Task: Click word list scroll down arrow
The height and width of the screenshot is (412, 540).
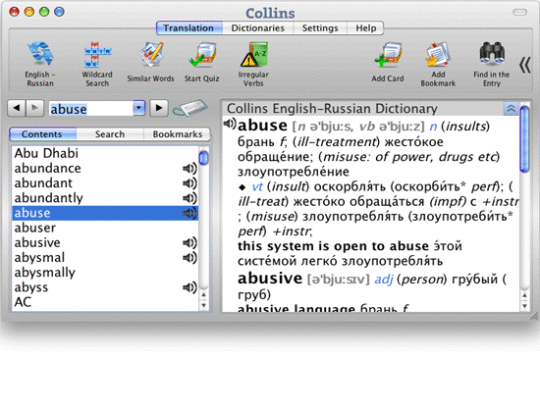Action: (x=204, y=305)
